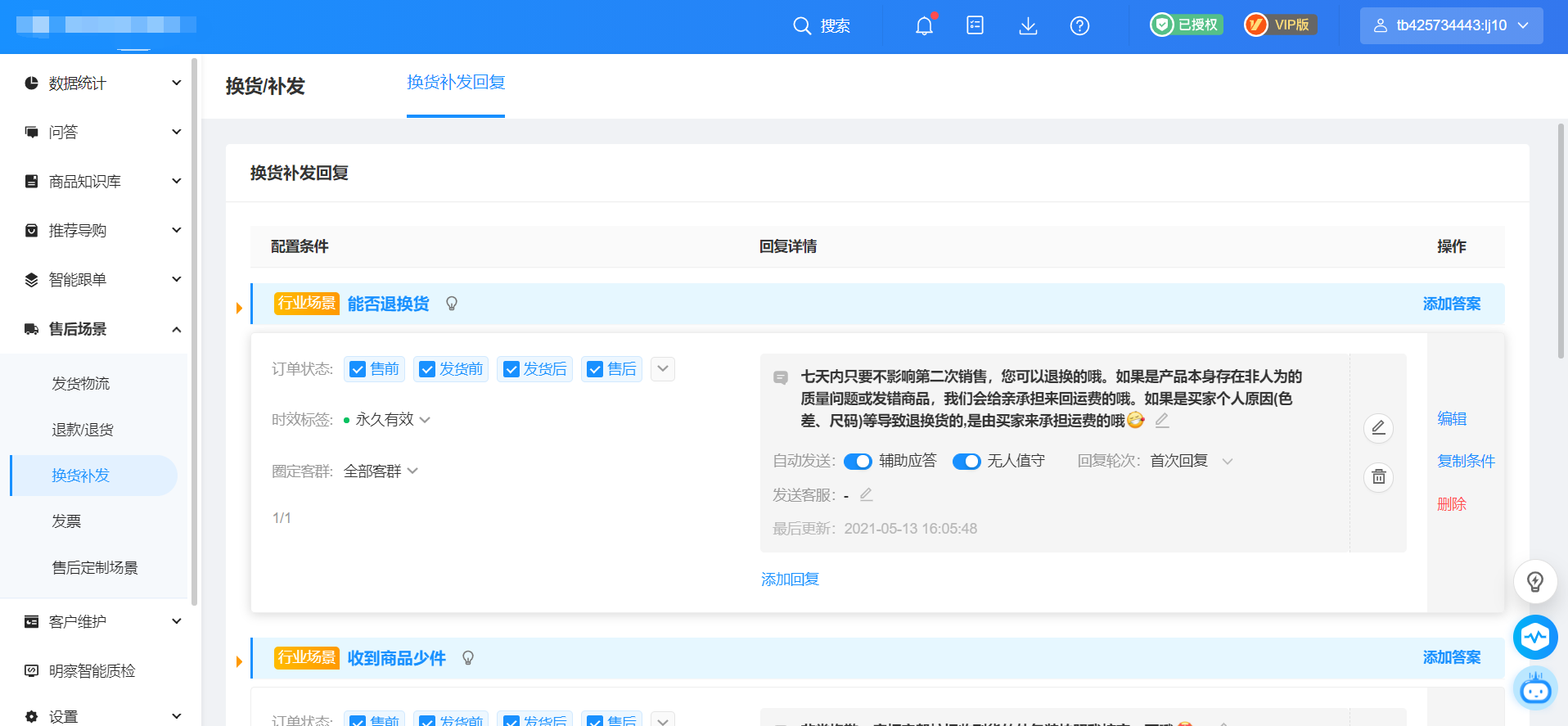Open the help question mark icon
The width and height of the screenshot is (1568, 726).
pyautogui.click(x=1079, y=25)
